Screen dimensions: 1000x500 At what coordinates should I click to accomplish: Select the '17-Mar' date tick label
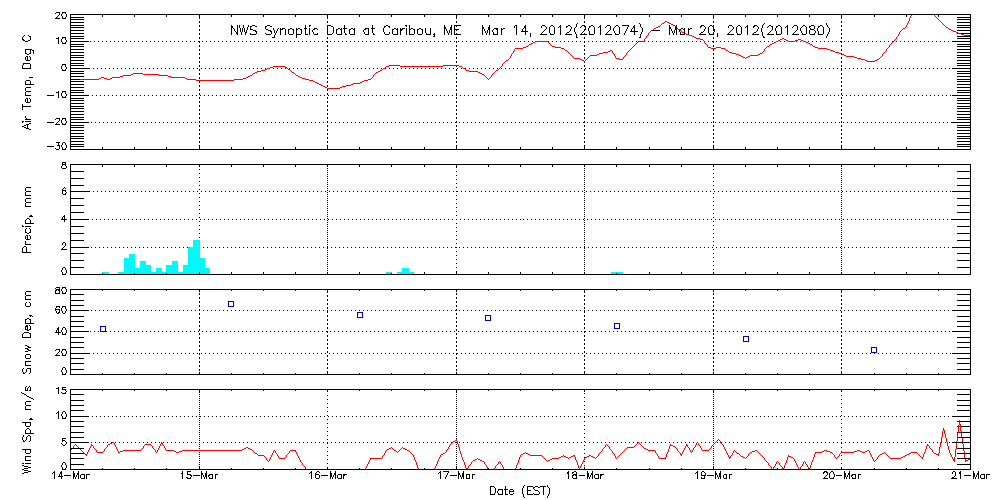pyautogui.click(x=457, y=478)
